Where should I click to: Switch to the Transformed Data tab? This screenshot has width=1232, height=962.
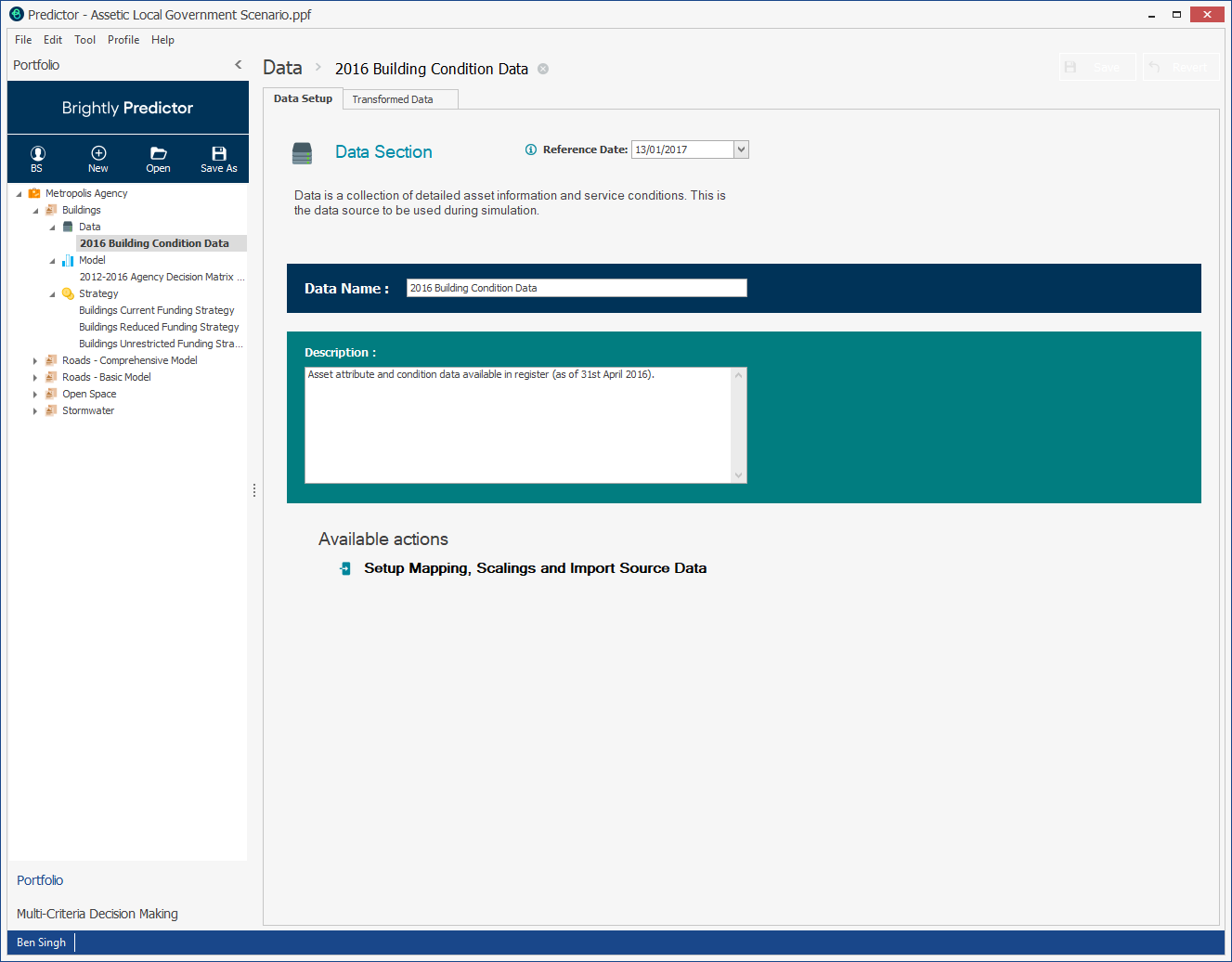(393, 99)
